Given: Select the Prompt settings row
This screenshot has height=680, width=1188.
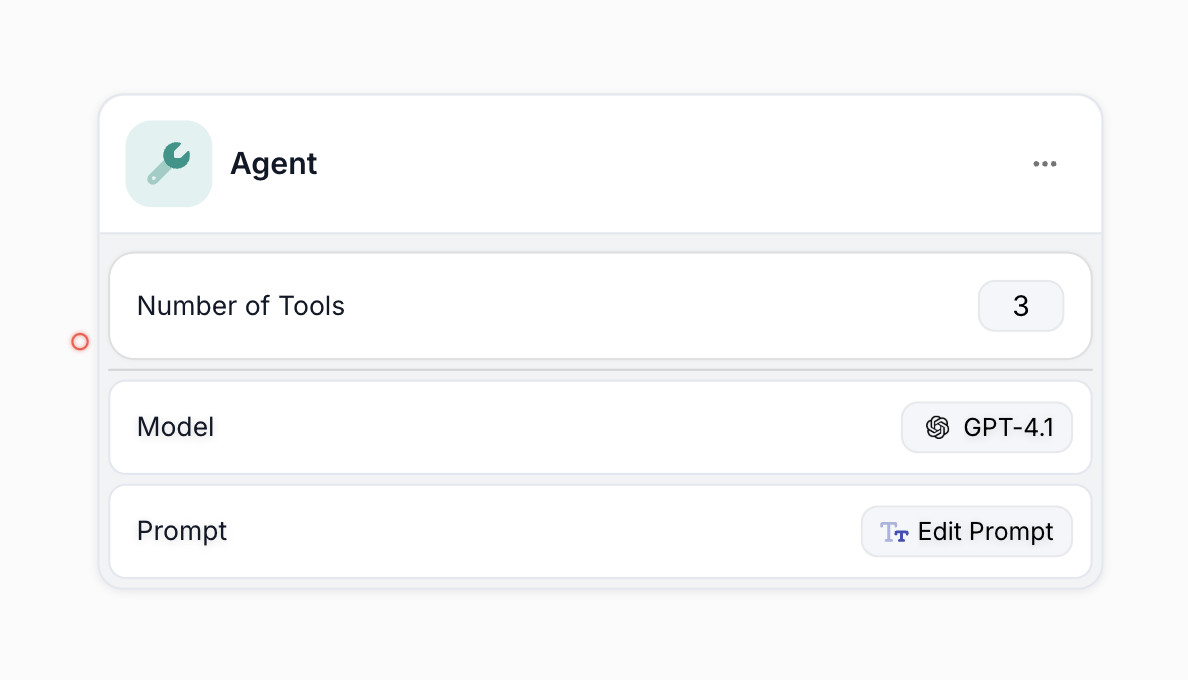Looking at the screenshot, I should [x=600, y=532].
